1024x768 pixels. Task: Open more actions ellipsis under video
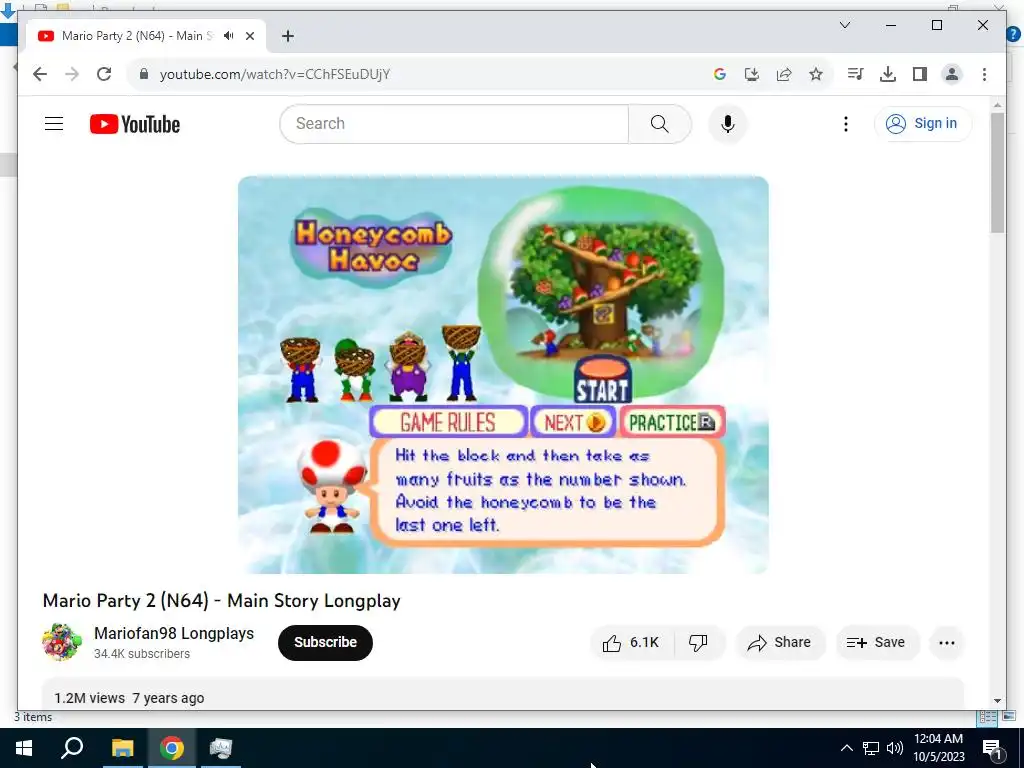point(946,643)
